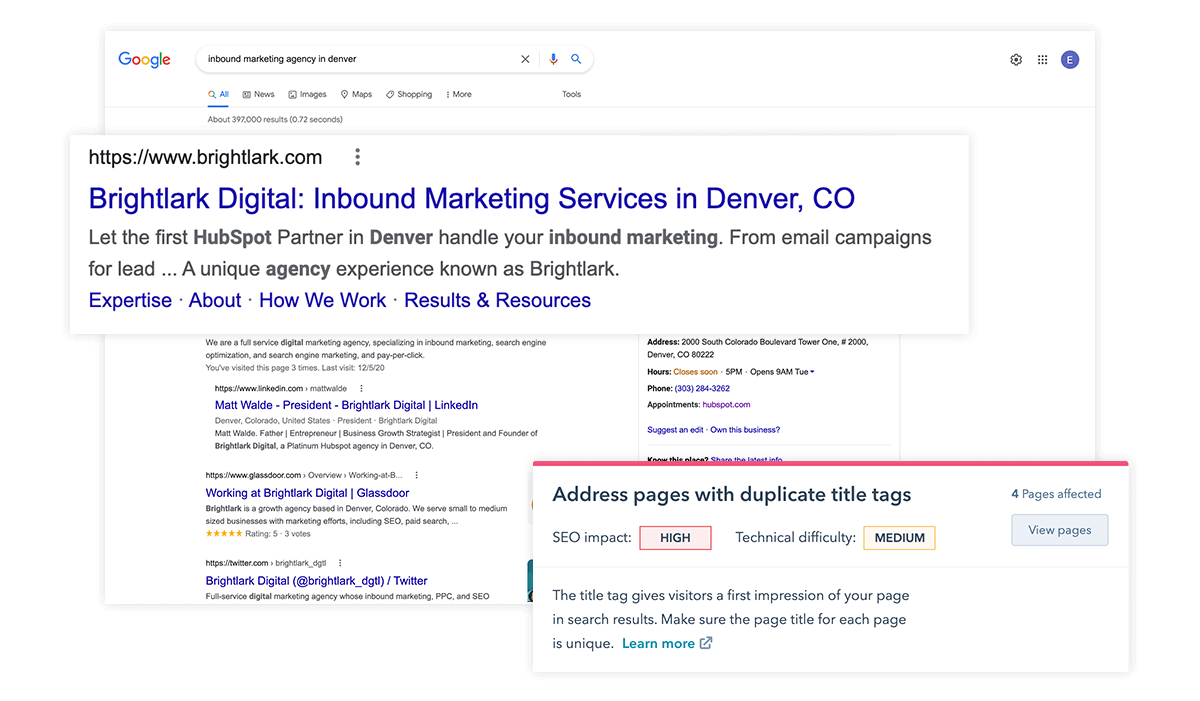Open the Expertise sitelink
The image size is (1200, 701).
pyautogui.click(x=130, y=300)
